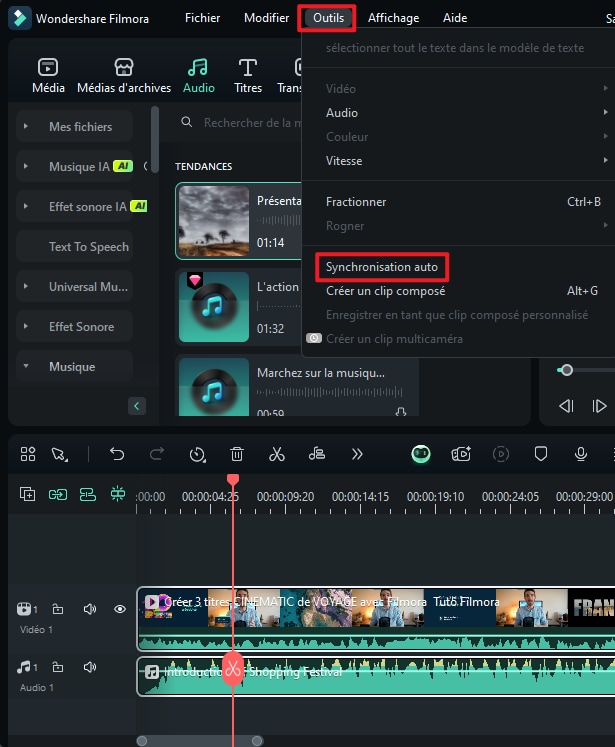
Task: Select the Audio tab icon
Action: [x=198, y=67]
